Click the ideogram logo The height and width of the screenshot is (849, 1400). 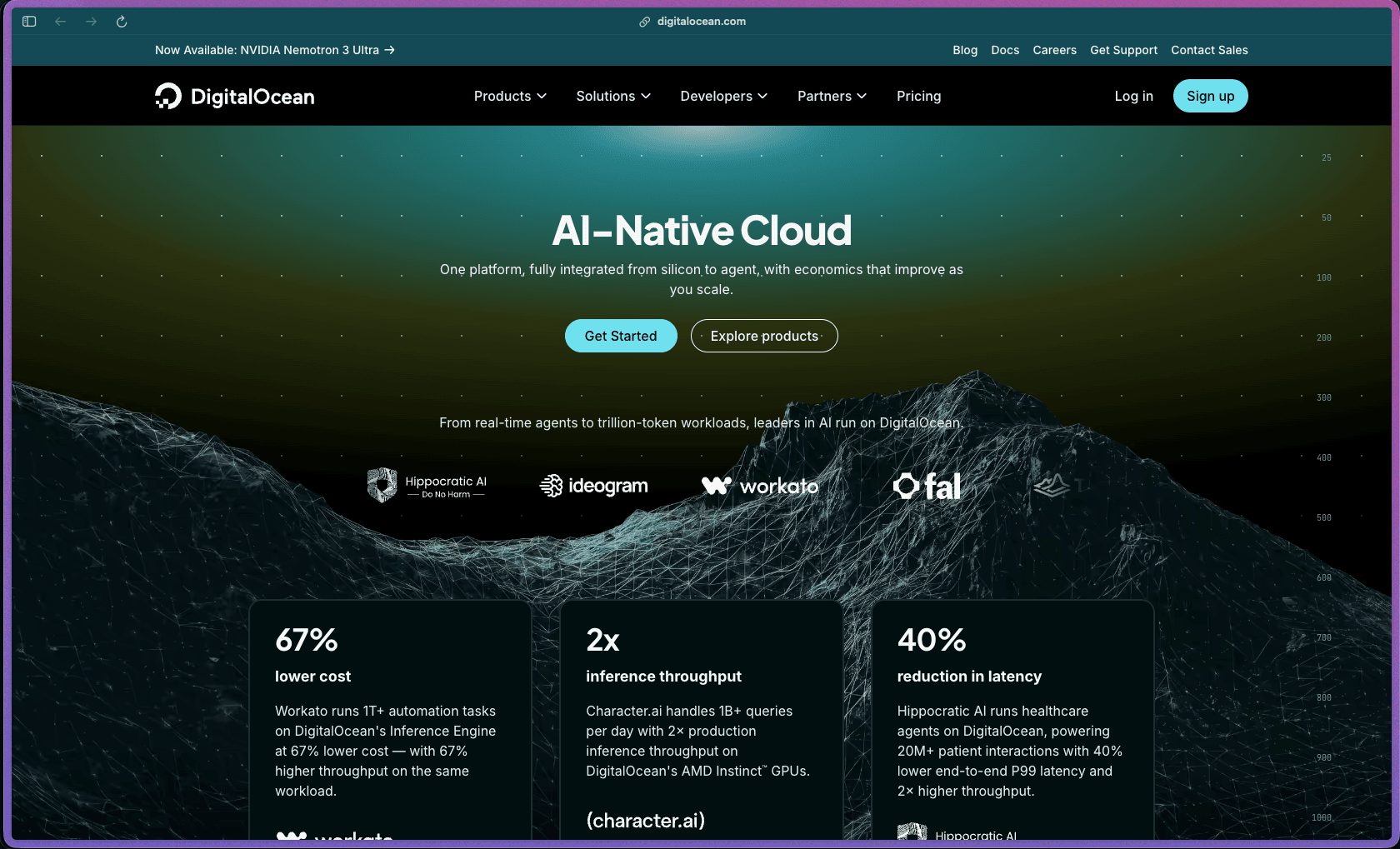pyautogui.click(x=593, y=486)
